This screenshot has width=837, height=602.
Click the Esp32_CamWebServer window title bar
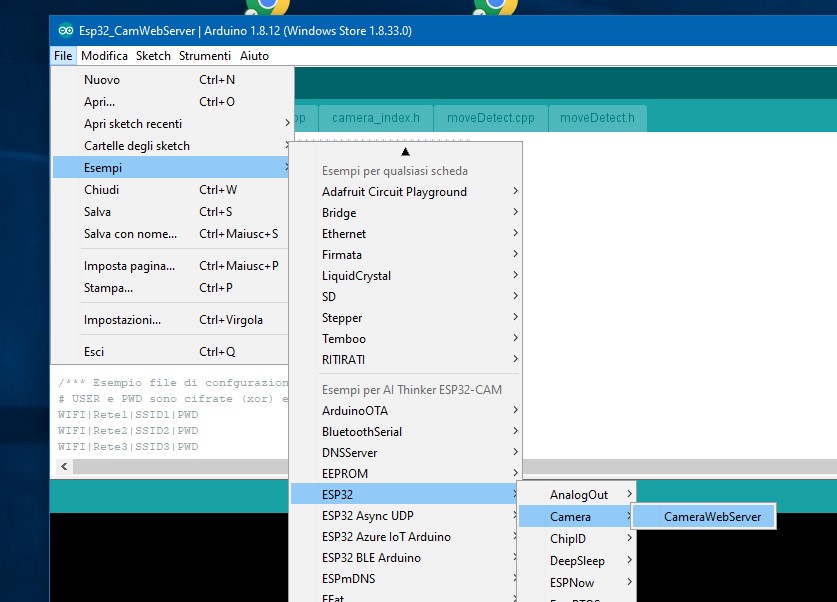(443, 30)
